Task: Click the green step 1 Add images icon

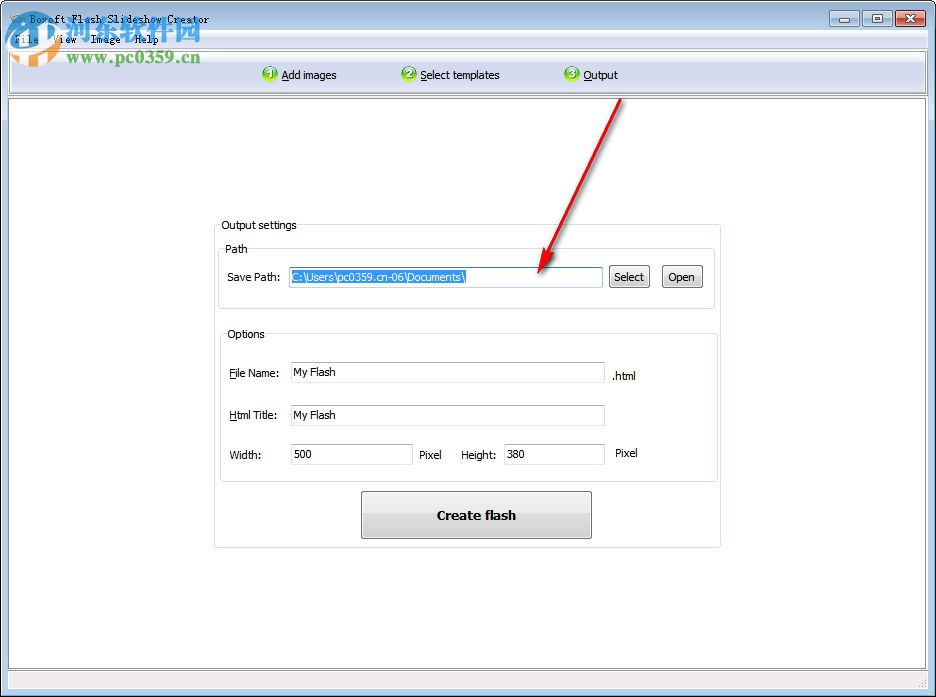Action: coord(269,73)
